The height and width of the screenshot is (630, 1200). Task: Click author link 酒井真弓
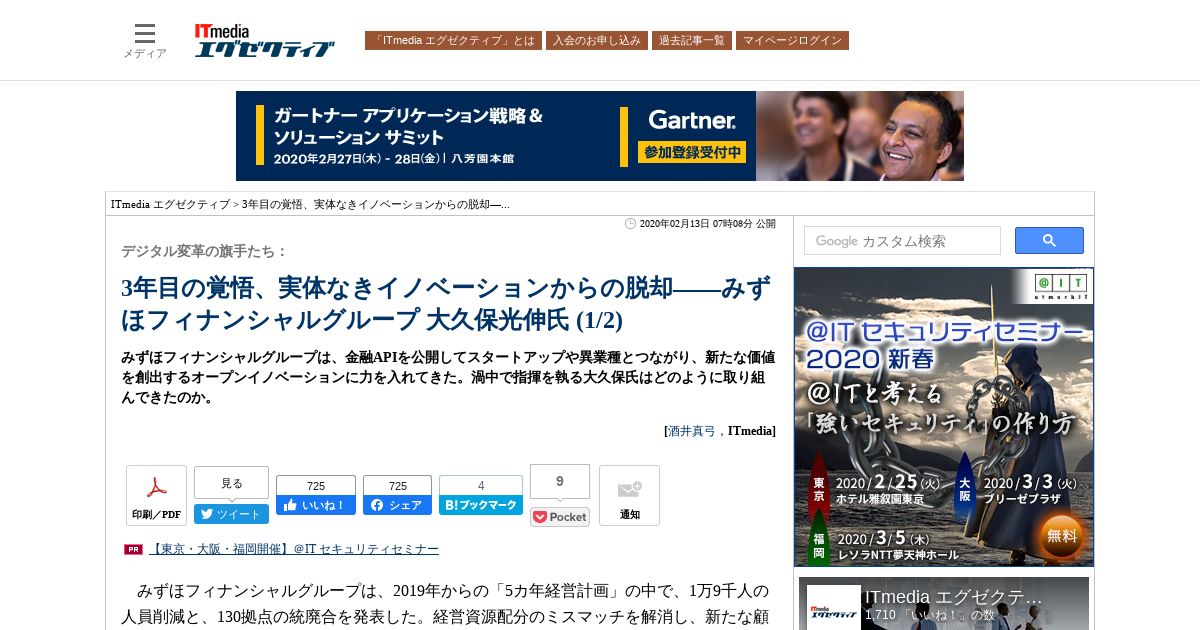[x=692, y=430]
